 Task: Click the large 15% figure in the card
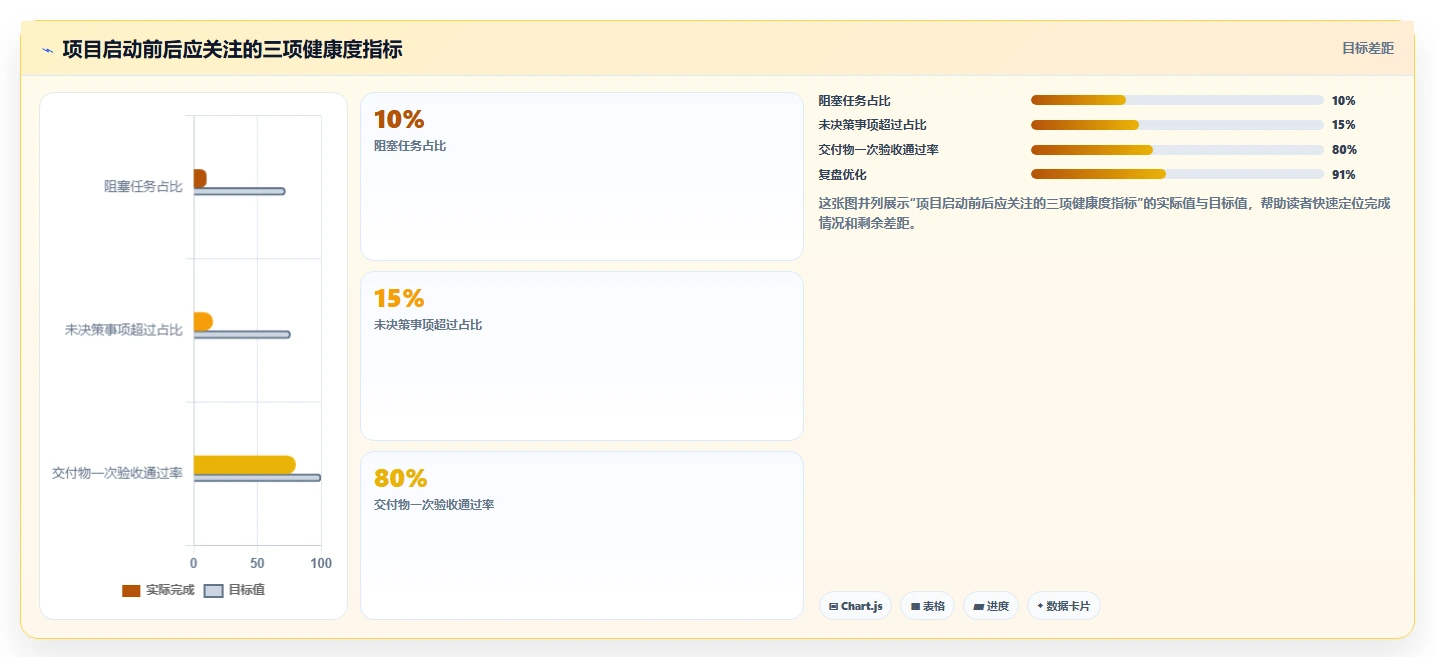click(399, 299)
